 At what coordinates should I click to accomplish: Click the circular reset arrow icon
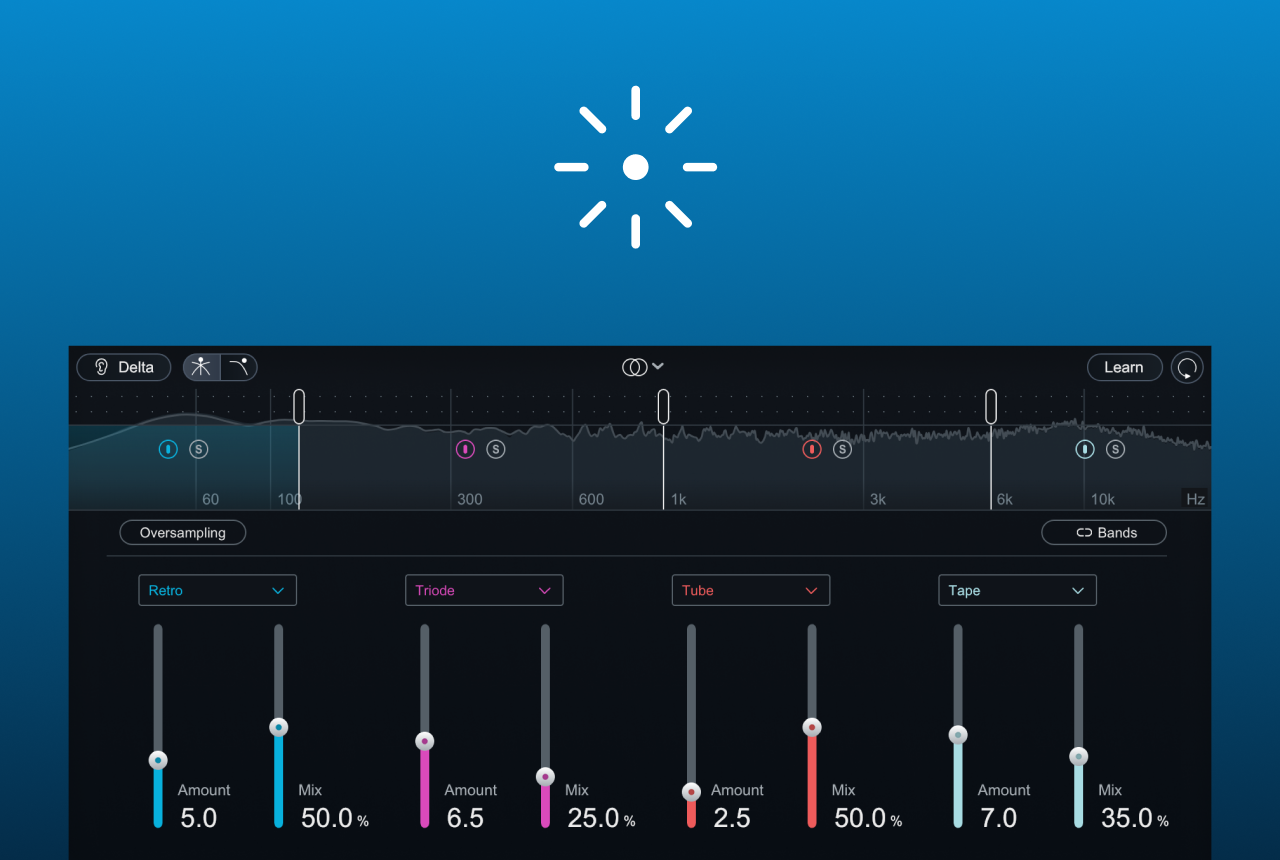[x=1187, y=368]
